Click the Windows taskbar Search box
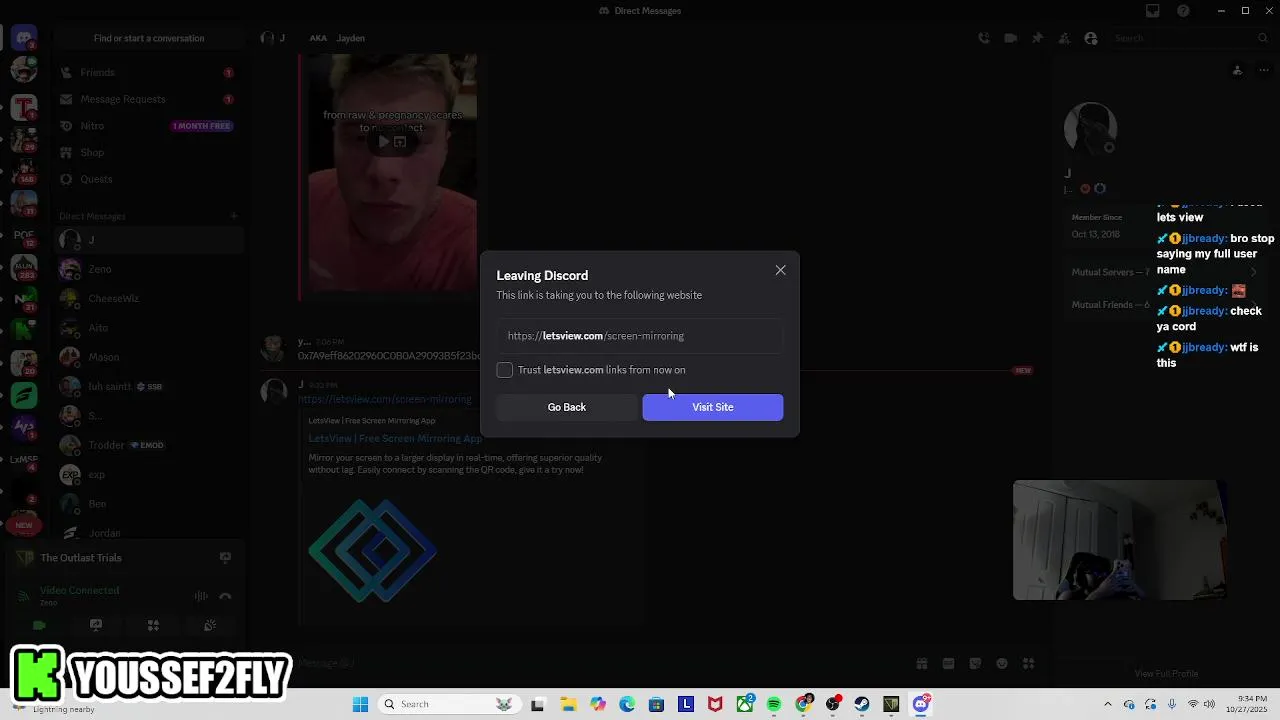This screenshot has width=1280, height=720. pos(449,704)
